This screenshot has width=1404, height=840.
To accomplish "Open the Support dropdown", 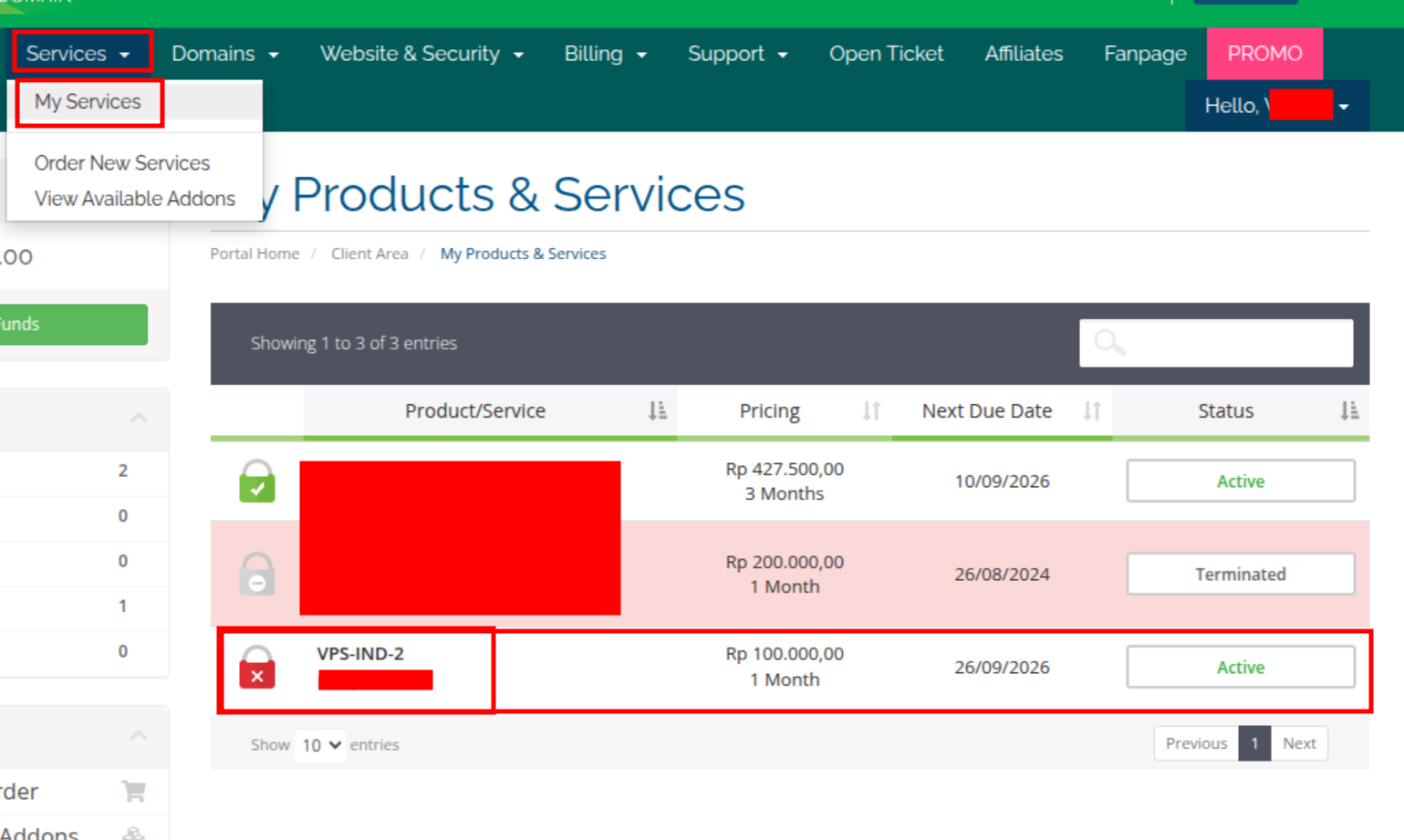I will click(737, 54).
